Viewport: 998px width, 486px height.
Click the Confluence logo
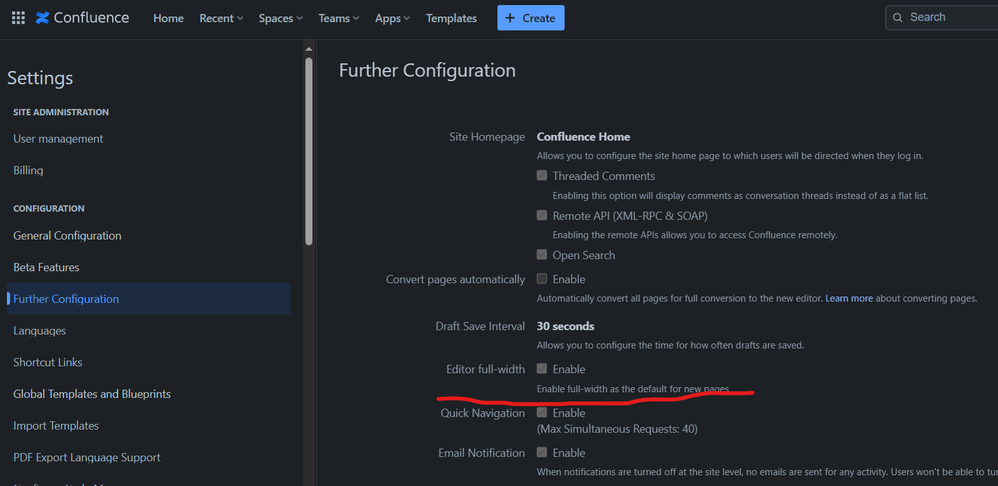pos(82,18)
